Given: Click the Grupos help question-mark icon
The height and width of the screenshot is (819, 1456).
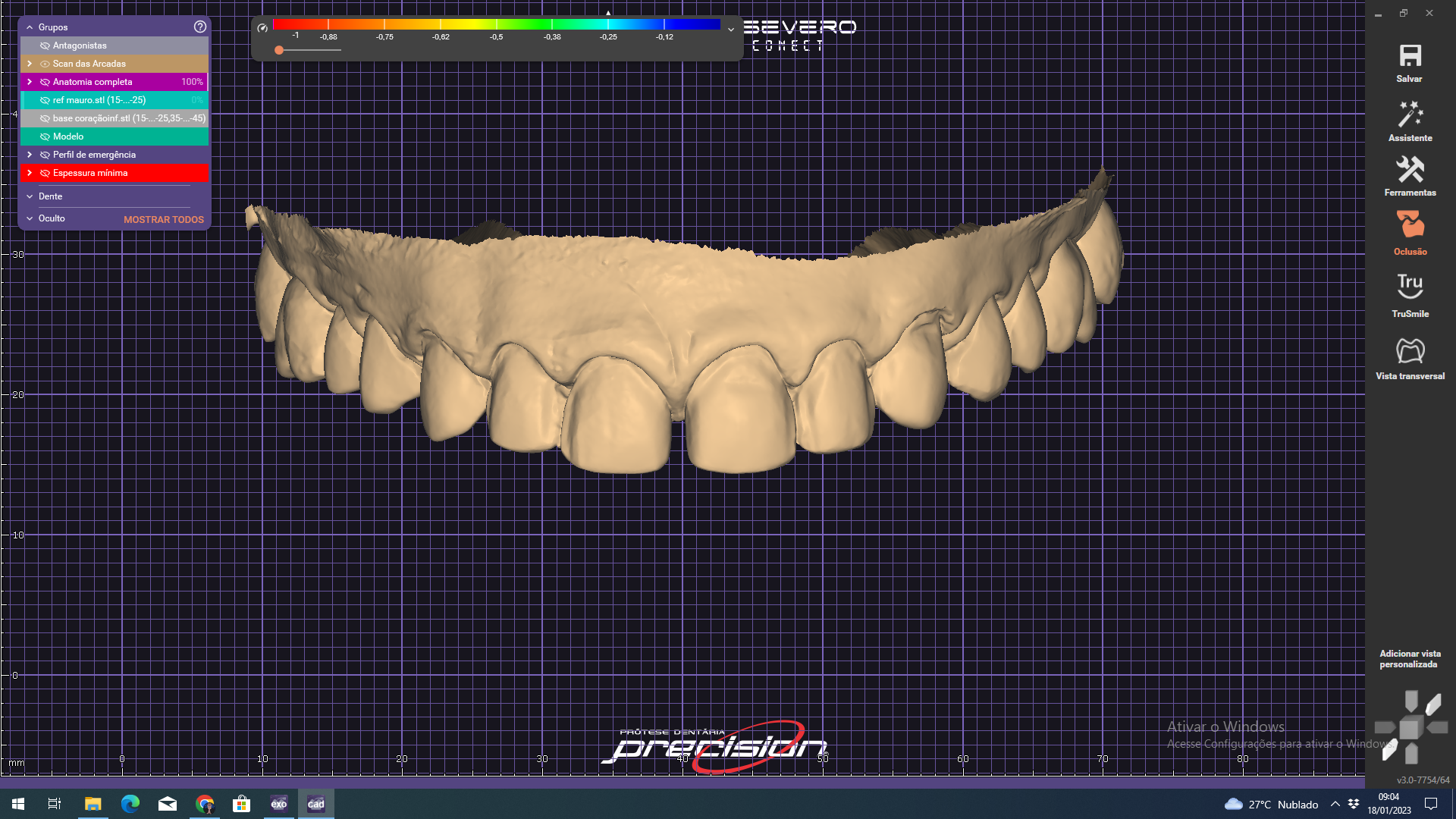Looking at the screenshot, I should (x=199, y=27).
